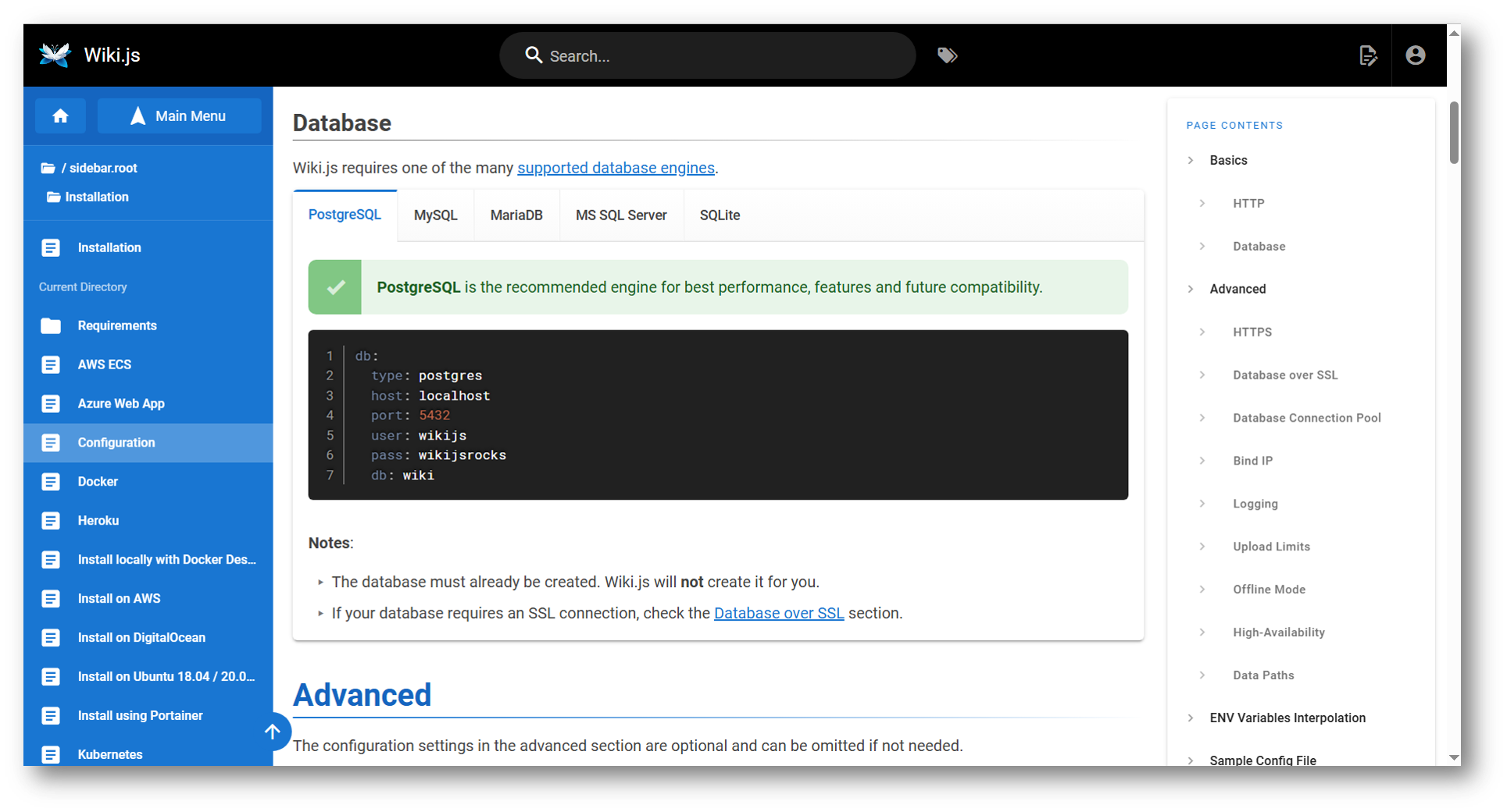Switch to the MySQL tab
Viewport: 1507px width, 812px height.
(435, 215)
